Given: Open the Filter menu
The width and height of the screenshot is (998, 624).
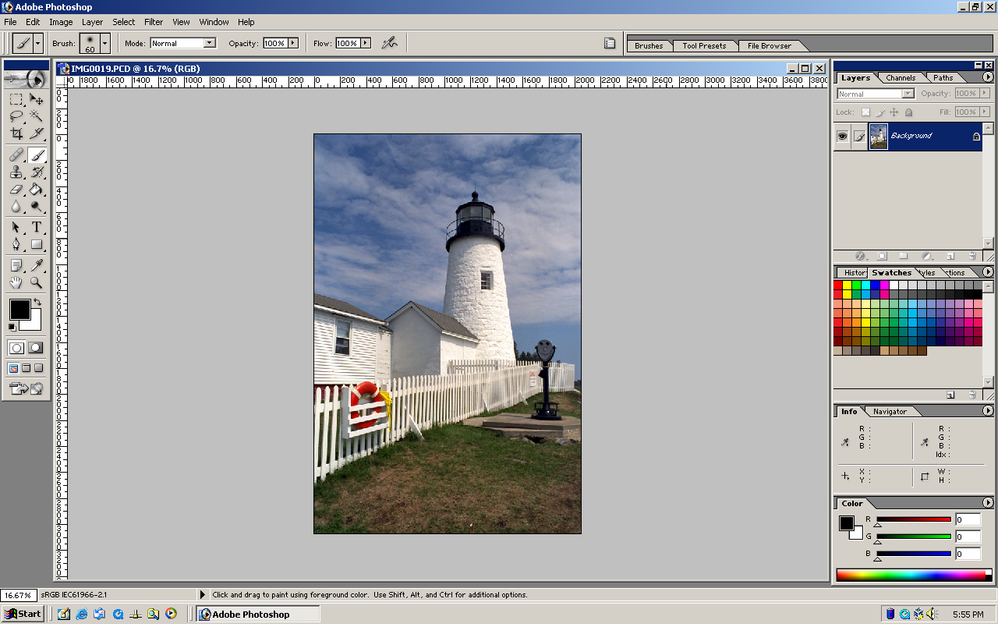Looking at the screenshot, I should point(153,22).
